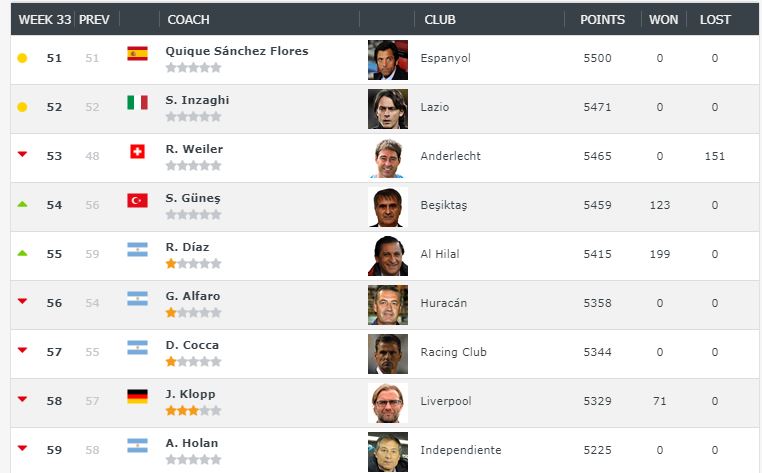The image size is (762, 473).
Task: Click the green up arrow for rank 55
Action: coord(22,253)
